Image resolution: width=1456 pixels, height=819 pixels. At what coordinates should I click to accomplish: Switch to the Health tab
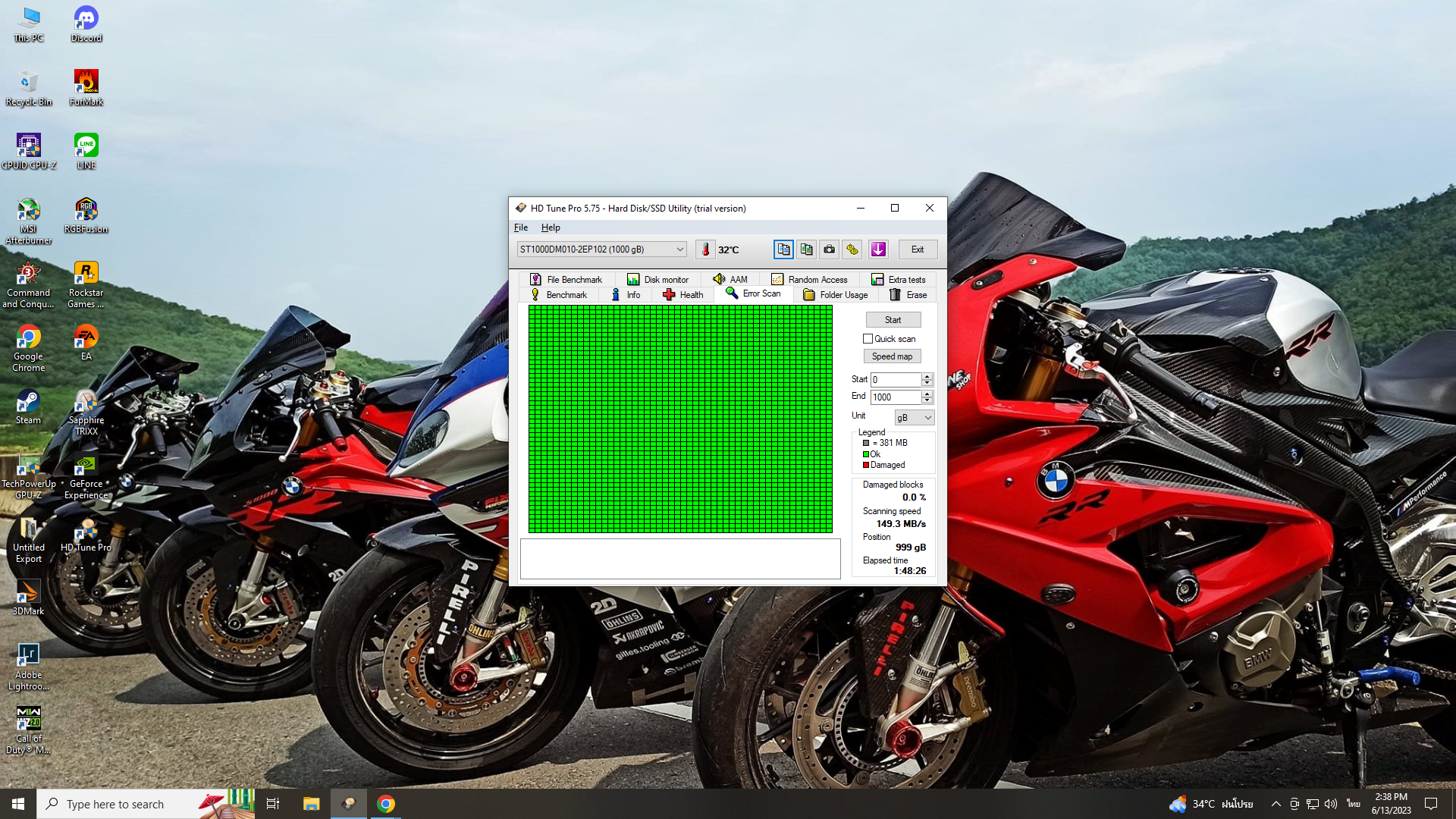pos(683,295)
